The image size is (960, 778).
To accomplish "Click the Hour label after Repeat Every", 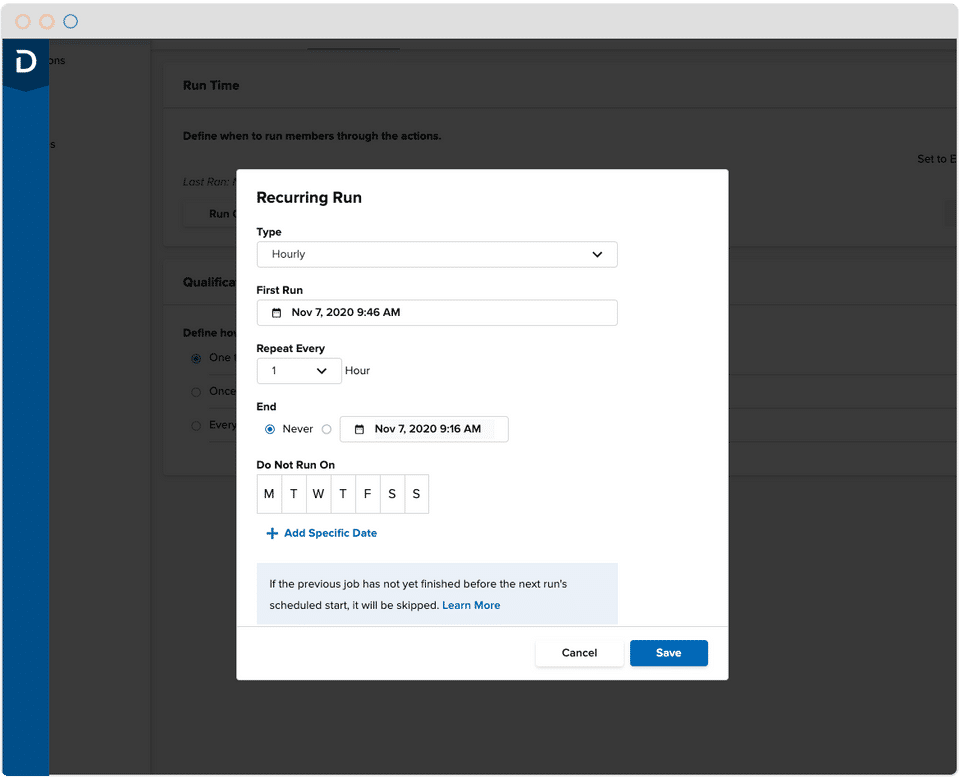I will pyautogui.click(x=358, y=370).
